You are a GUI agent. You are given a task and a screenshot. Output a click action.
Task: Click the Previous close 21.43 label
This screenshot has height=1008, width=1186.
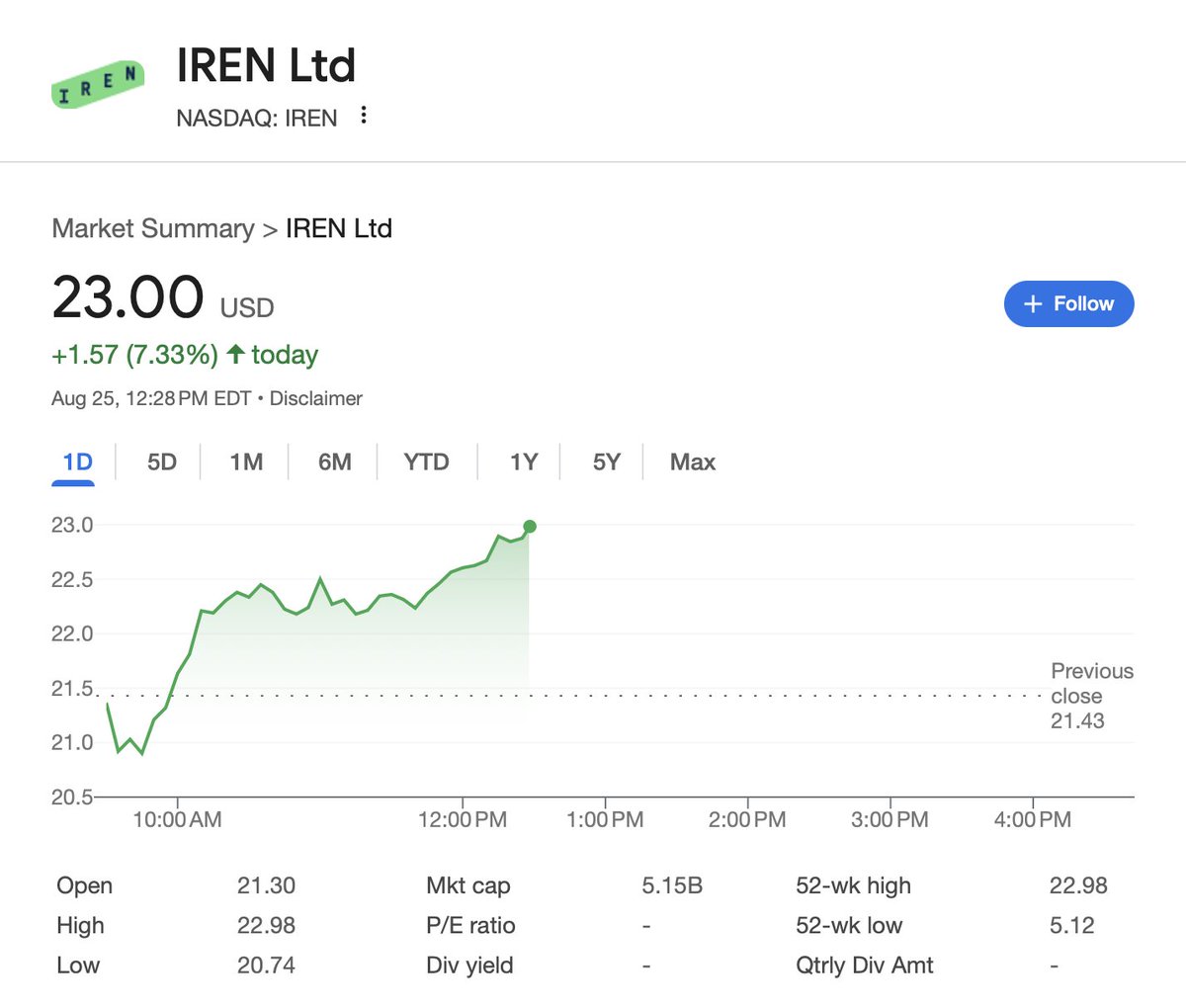[x=1091, y=696]
